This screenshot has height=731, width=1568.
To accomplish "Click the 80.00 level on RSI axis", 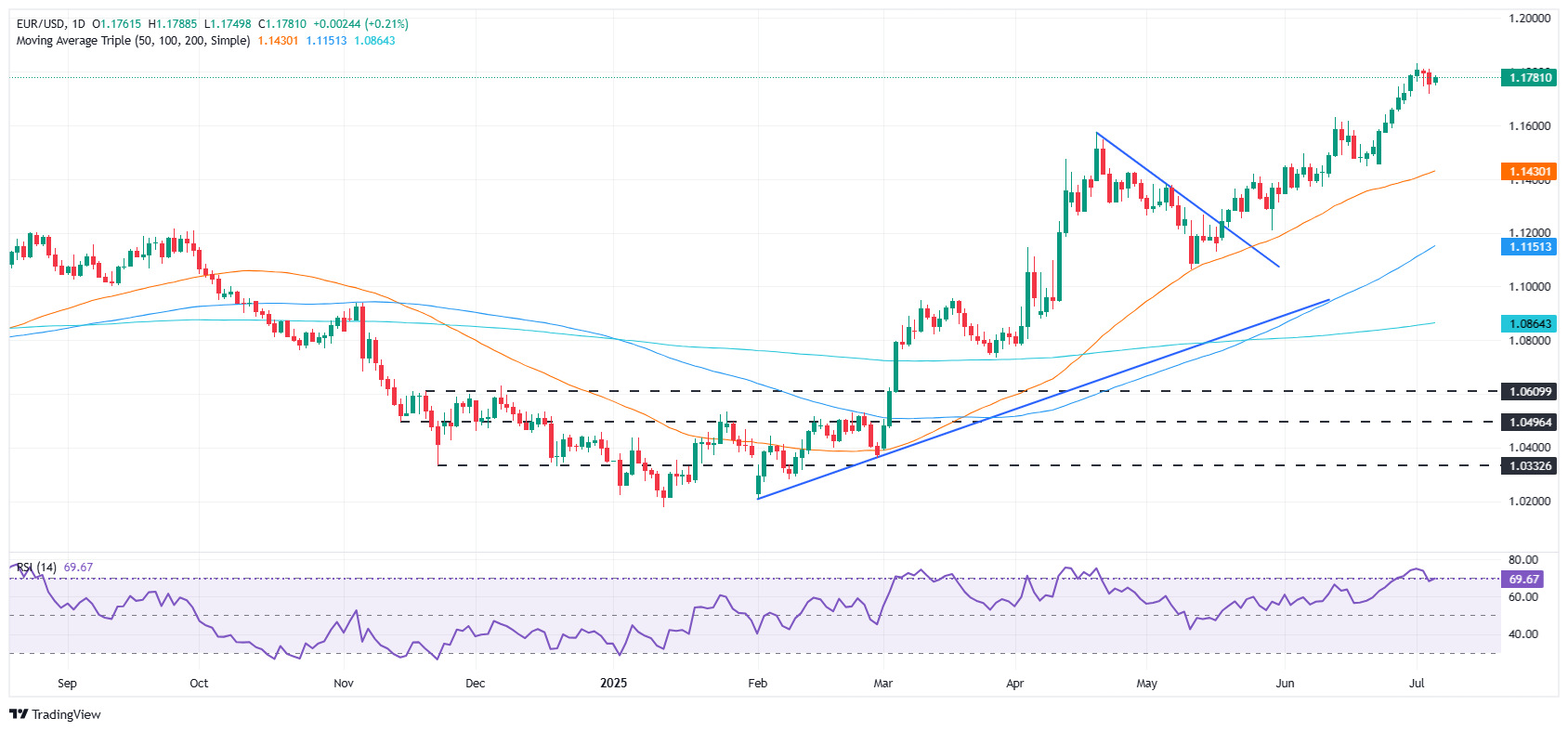I will 1523,560.
